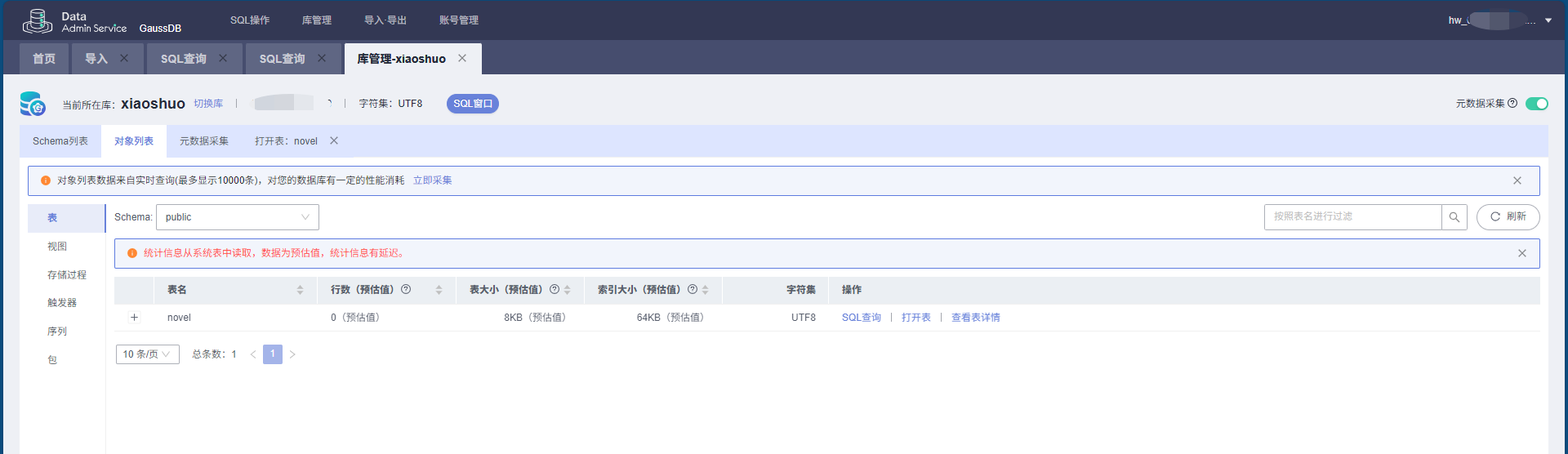Go to previous page arrow in pagination
Image resolution: width=1568 pixels, height=454 pixels.
(x=253, y=354)
